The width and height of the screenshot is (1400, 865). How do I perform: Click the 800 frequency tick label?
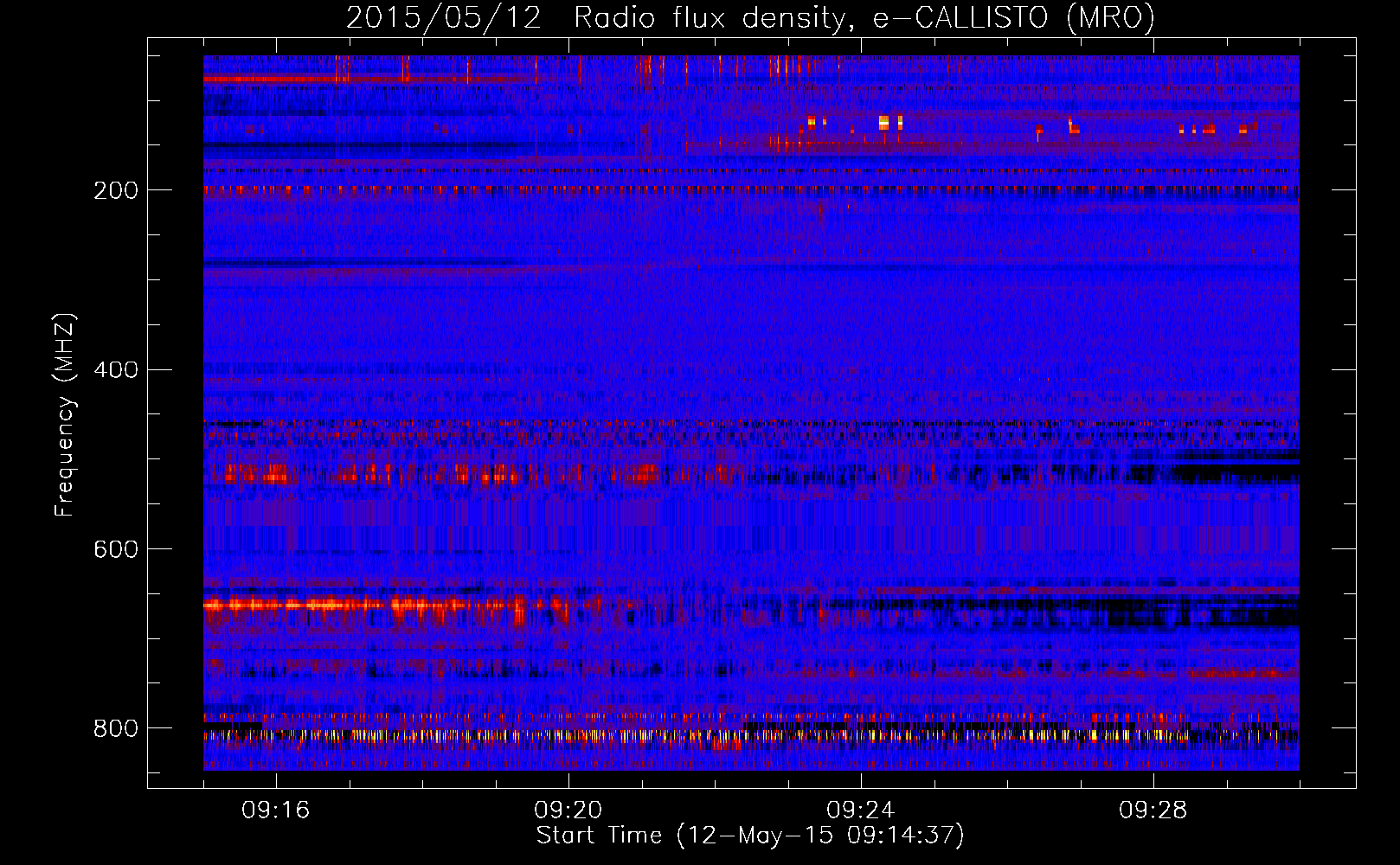[116, 728]
